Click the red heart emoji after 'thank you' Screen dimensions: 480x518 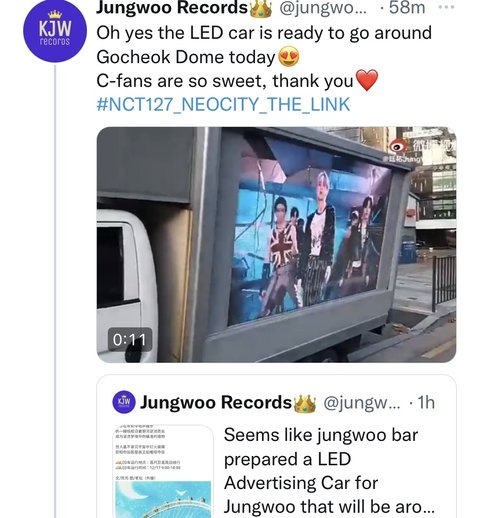pyautogui.click(x=367, y=80)
